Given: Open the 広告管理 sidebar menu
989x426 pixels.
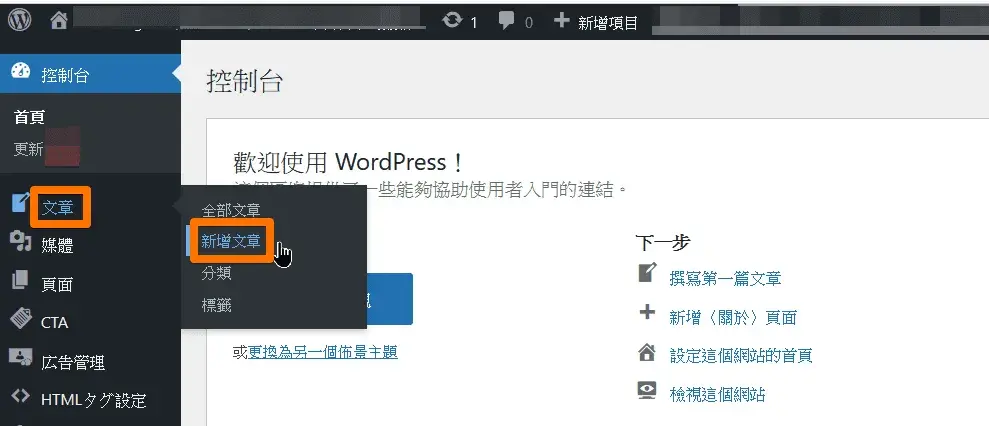Looking at the screenshot, I should pyautogui.click(x=73, y=362).
